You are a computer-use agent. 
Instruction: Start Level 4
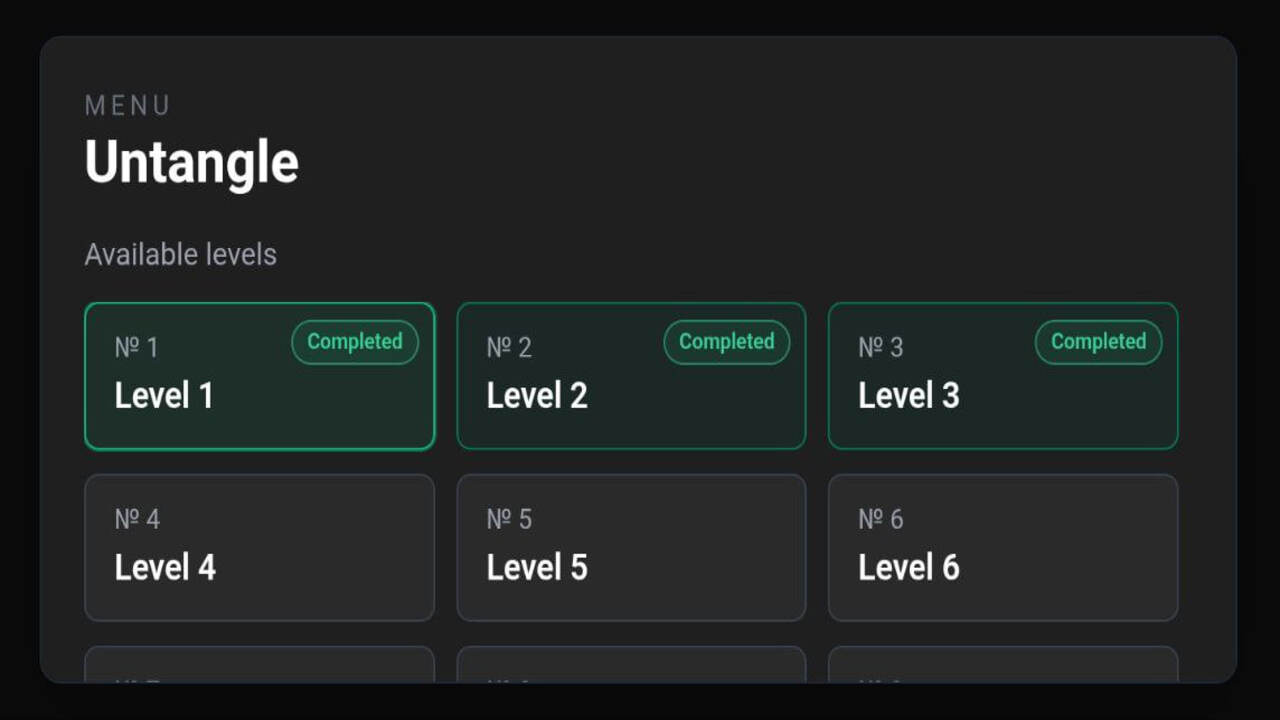260,547
